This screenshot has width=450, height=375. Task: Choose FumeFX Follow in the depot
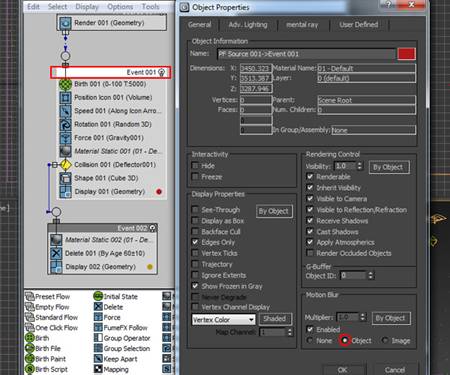tap(121, 328)
